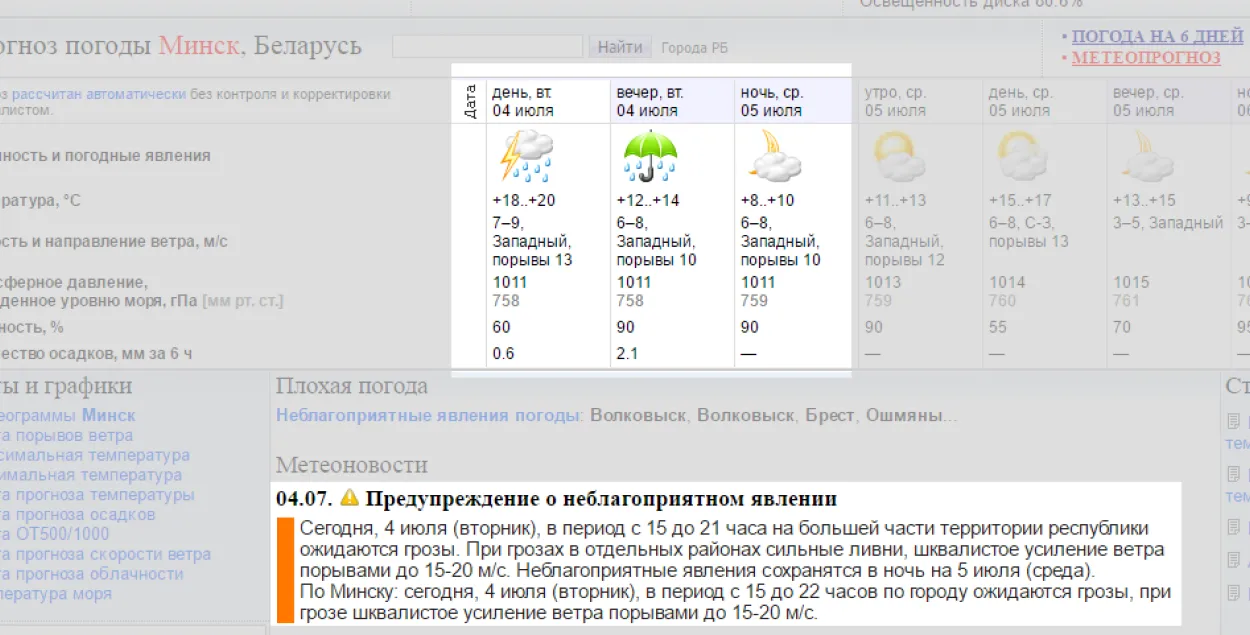1250x635 pixels.
Task: Click the Wednesday daytime partly cloudy icon
Action: point(1022,156)
